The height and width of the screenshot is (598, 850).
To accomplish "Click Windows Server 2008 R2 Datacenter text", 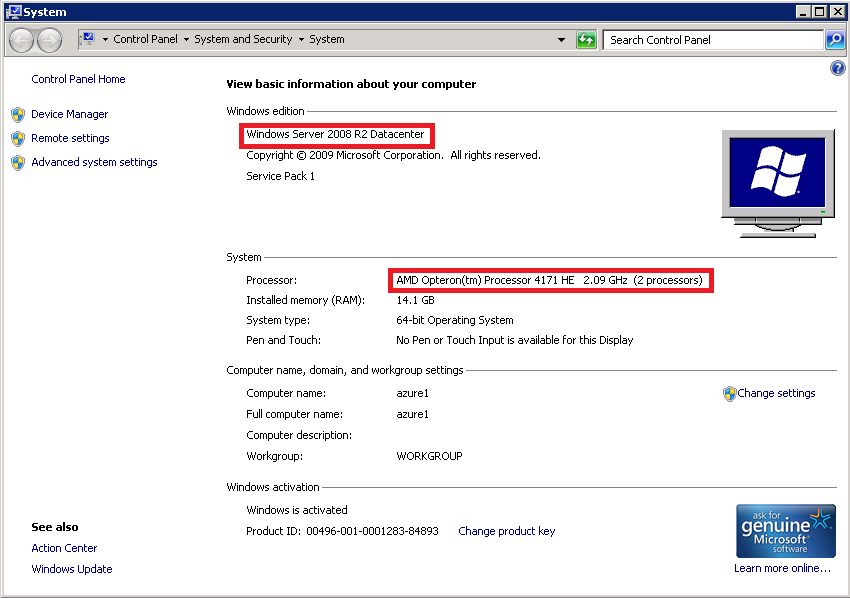I will tap(335, 134).
